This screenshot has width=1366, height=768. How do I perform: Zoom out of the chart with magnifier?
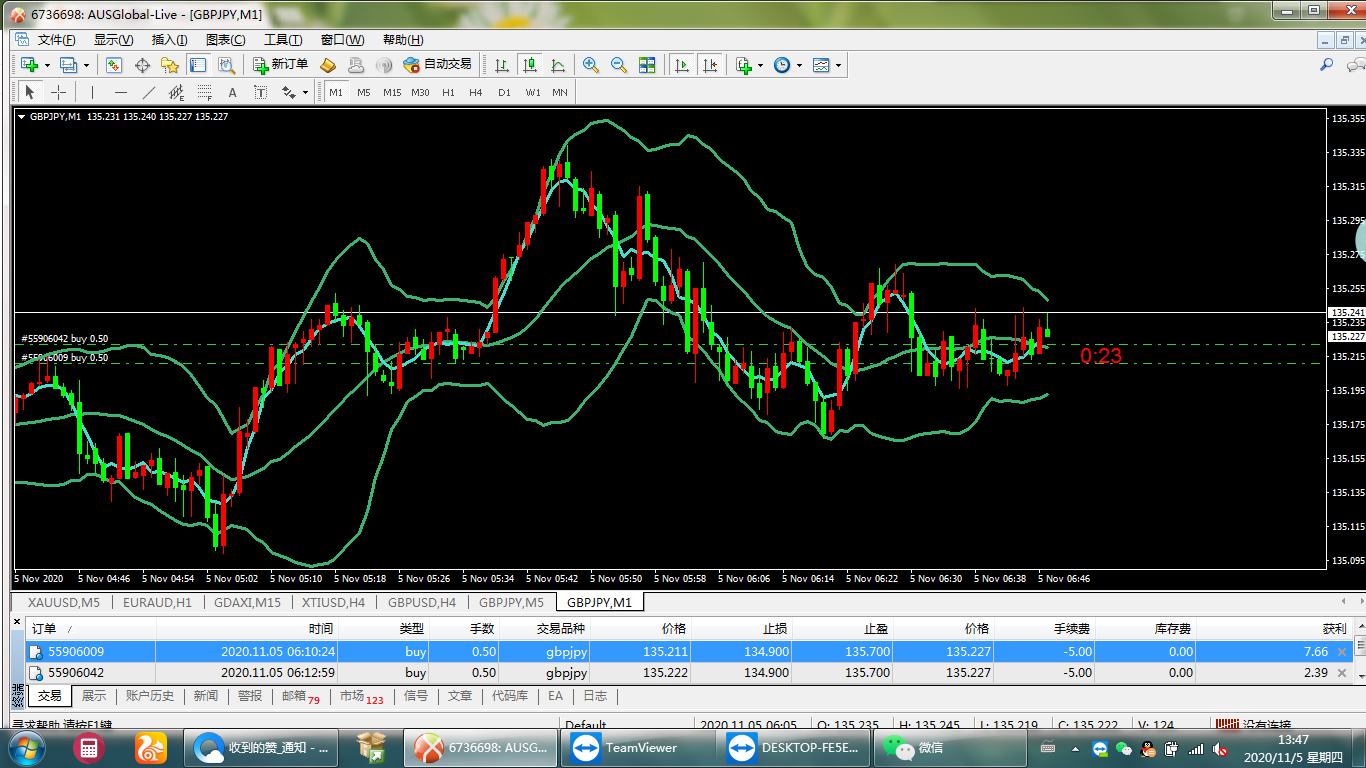(x=619, y=65)
